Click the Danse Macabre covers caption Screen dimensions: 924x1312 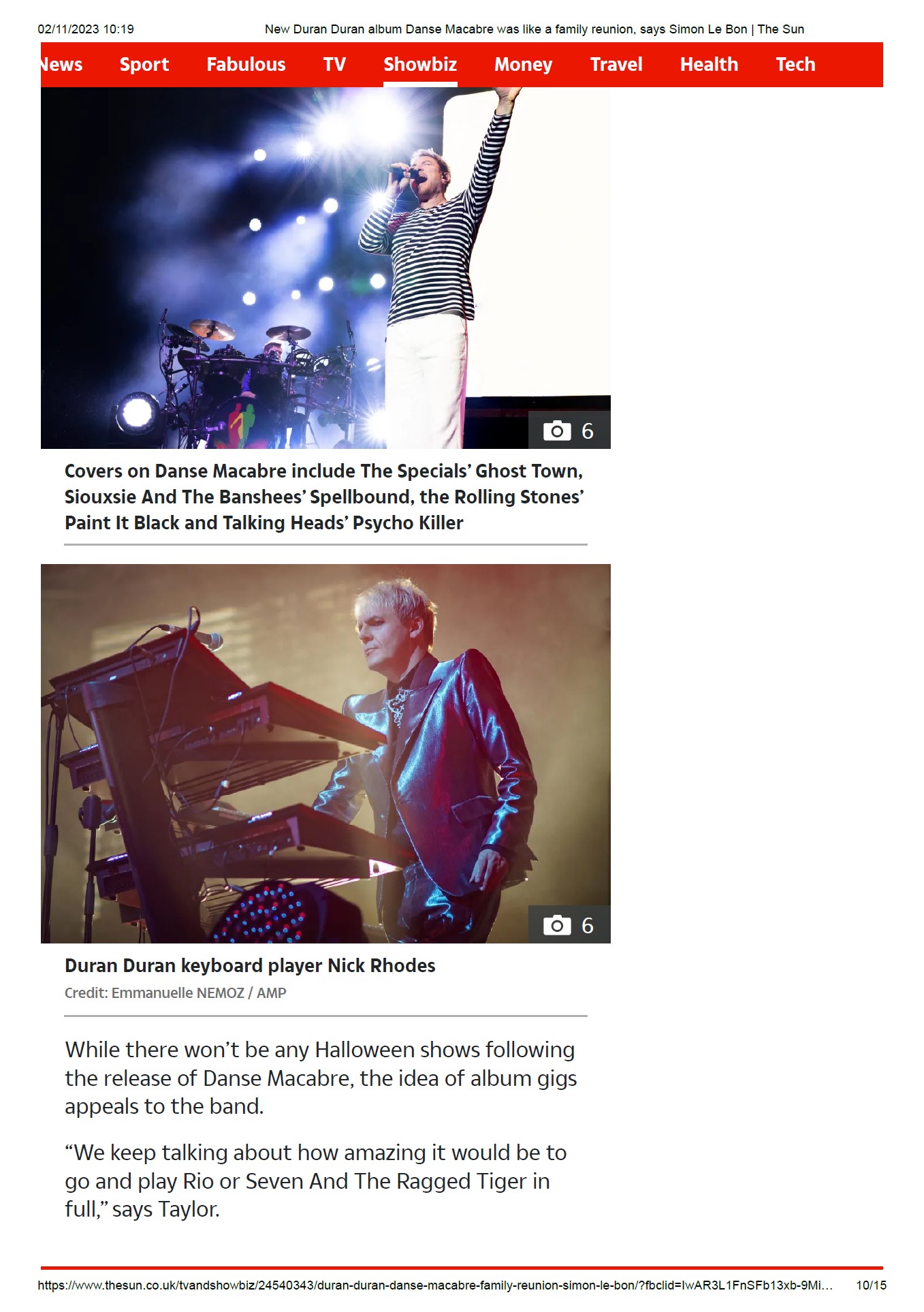coord(324,497)
